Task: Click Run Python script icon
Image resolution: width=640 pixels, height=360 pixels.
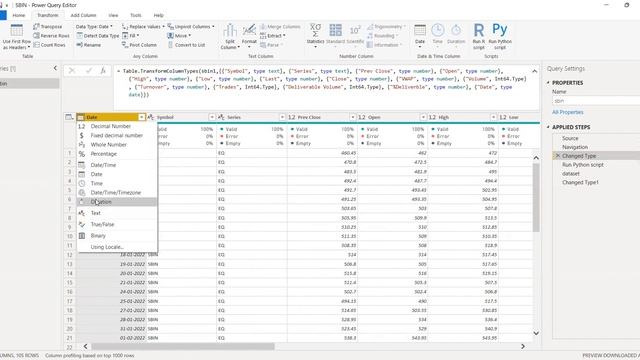Action: (500, 30)
